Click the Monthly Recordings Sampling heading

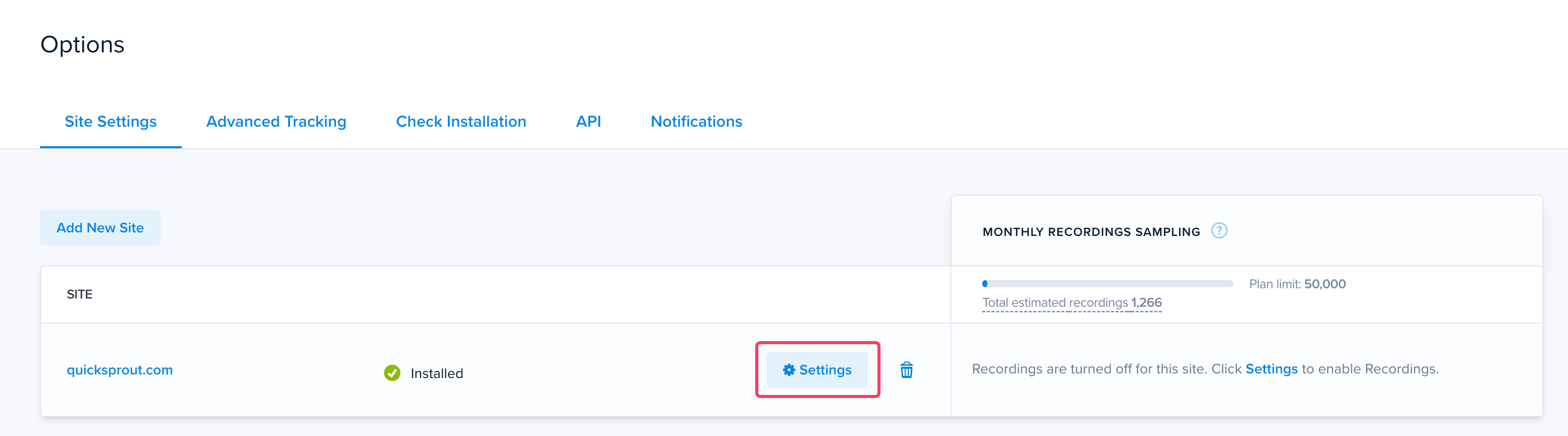pyautogui.click(x=1091, y=232)
